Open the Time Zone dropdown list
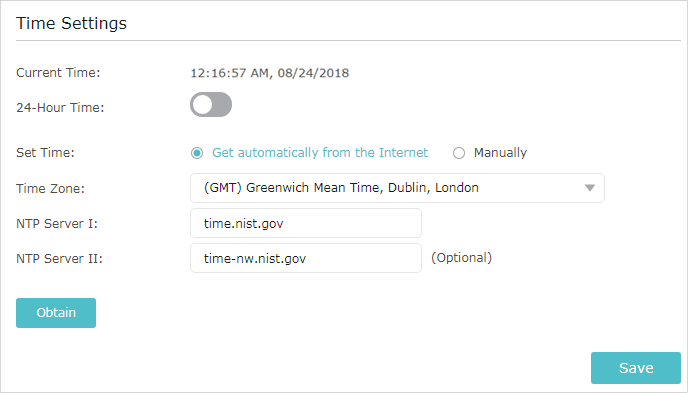Image resolution: width=688 pixels, height=393 pixels. pos(397,188)
